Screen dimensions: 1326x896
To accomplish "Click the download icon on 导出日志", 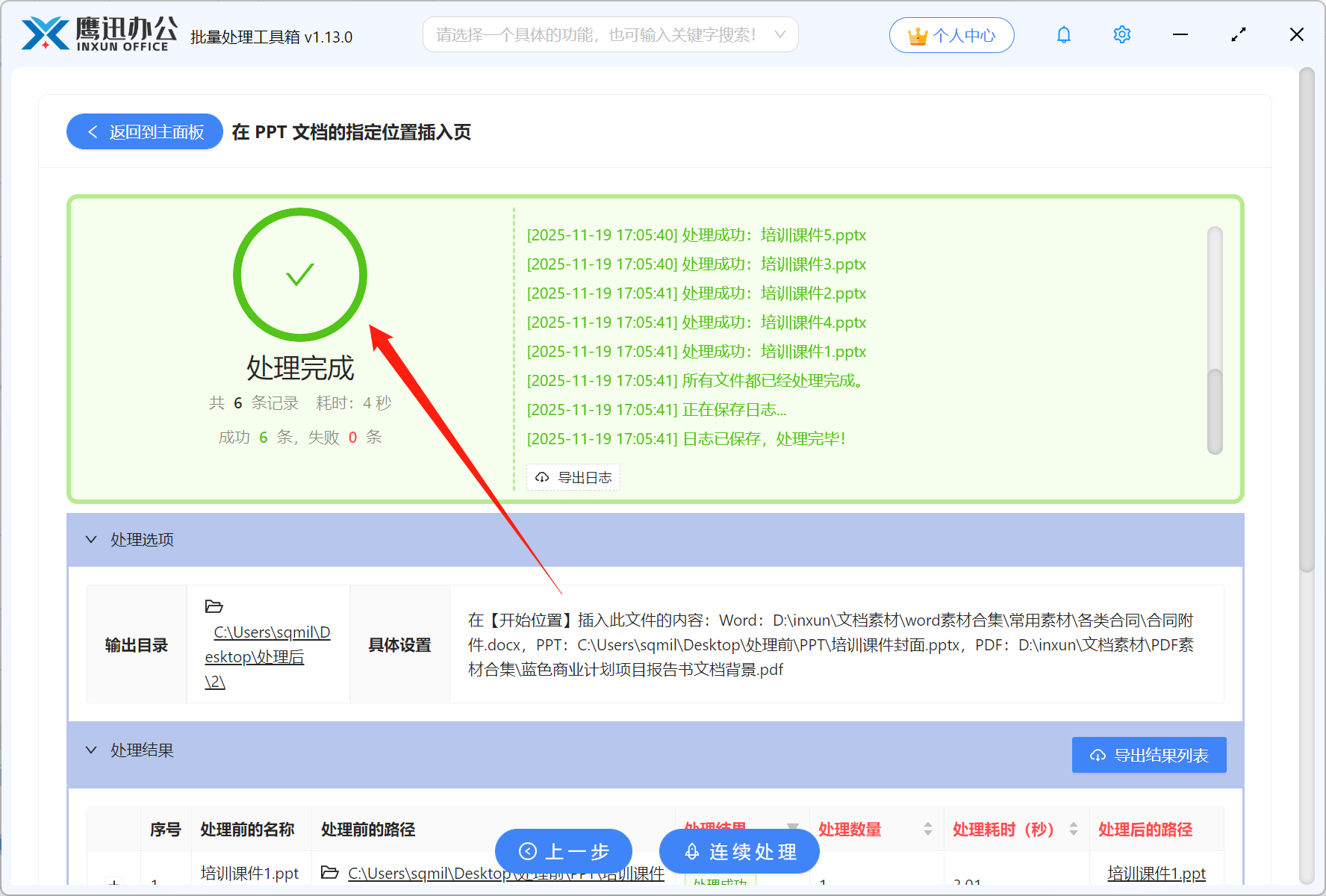I will click(x=542, y=477).
